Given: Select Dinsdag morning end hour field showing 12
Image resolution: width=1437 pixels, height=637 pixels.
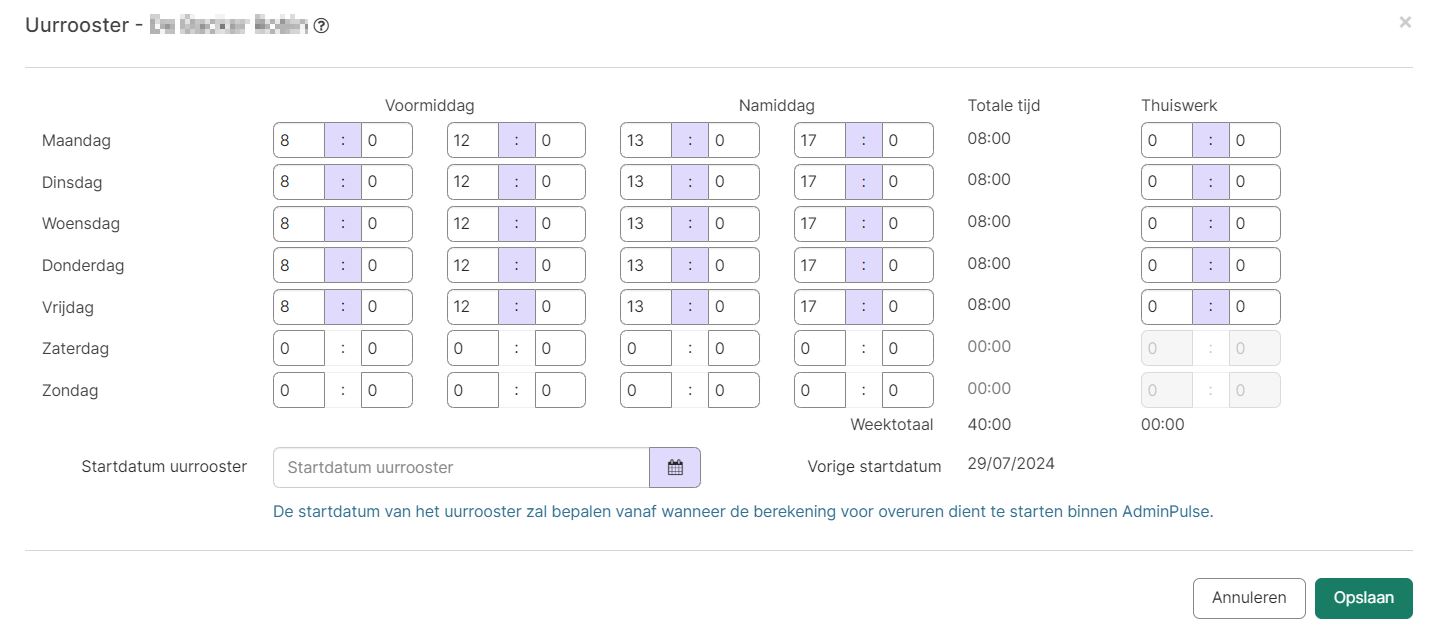Looking at the screenshot, I should point(473,182).
